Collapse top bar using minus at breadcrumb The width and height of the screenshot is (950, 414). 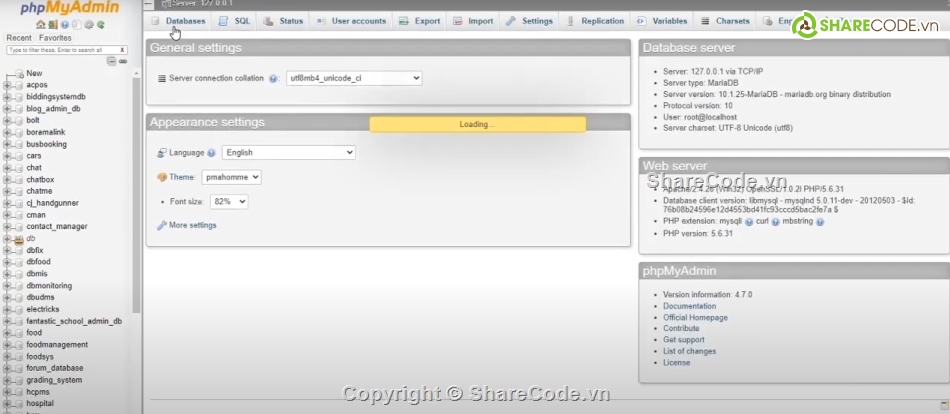[x=149, y=4]
